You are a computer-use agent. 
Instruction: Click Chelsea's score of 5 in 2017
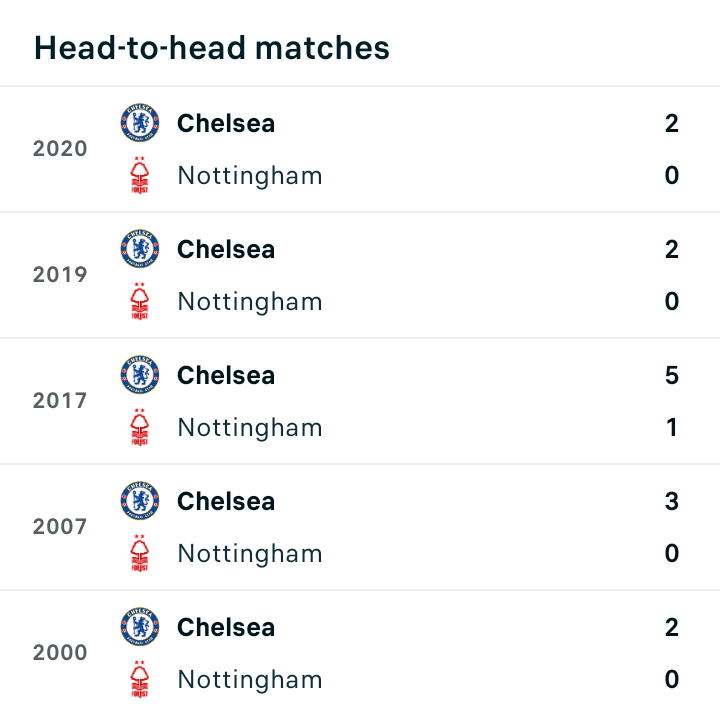(672, 375)
